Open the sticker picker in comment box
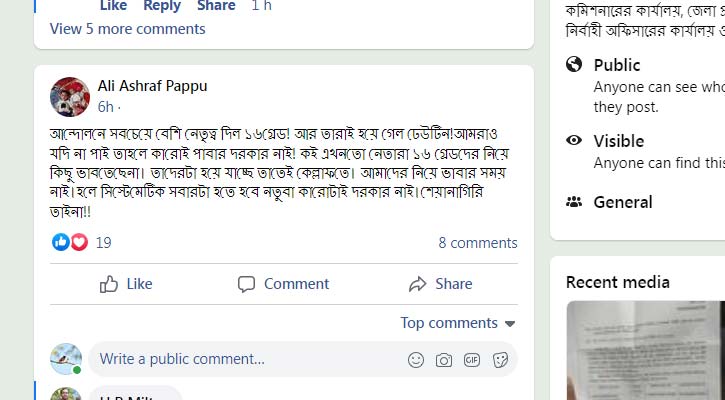The width and height of the screenshot is (725, 400). click(500, 360)
